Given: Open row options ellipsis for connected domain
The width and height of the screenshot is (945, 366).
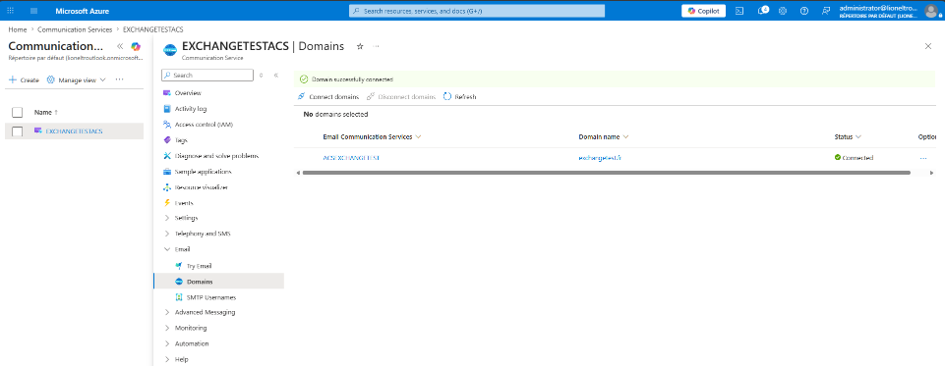Looking at the screenshot, I should pyautogui.click(x=923, y=158).
